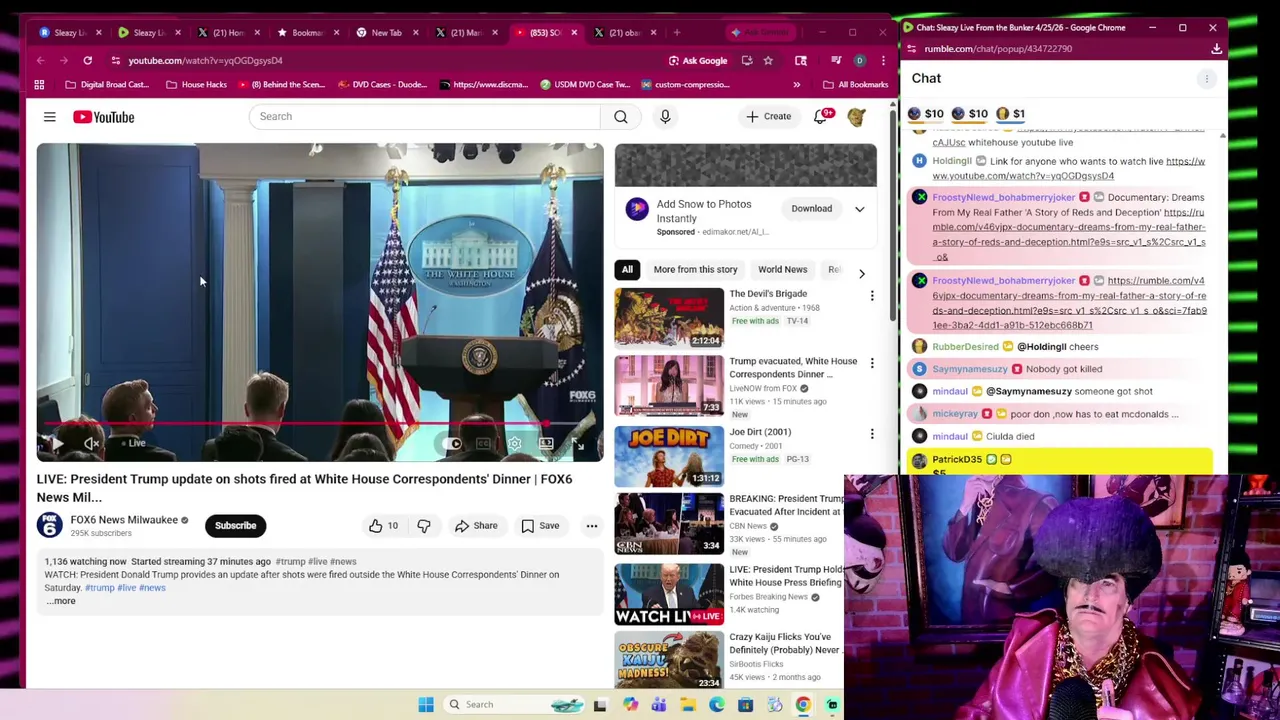Viewport: 1280px width, 720px height.
Task: Open the Create button menu
Action: [x=769, y=117]
